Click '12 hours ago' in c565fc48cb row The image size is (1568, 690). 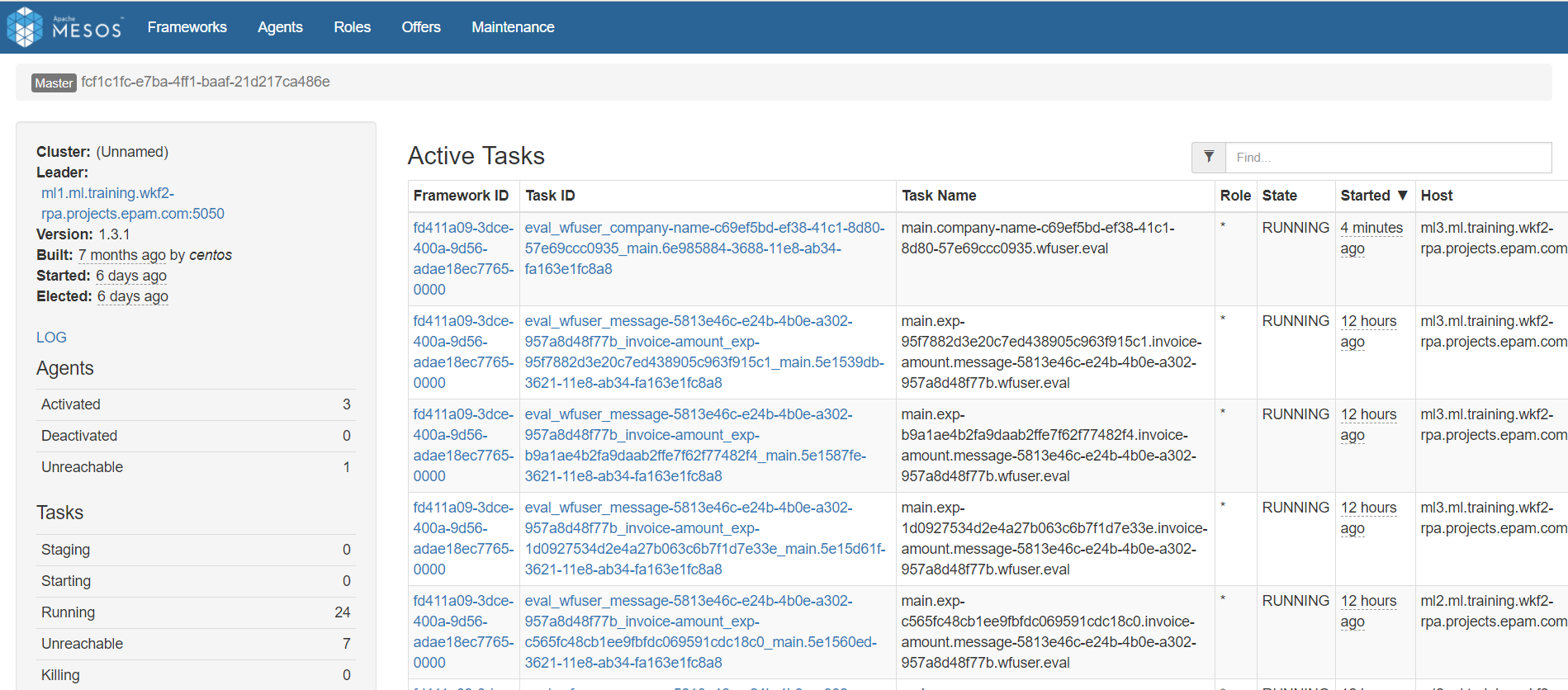tap(1368, 611)
